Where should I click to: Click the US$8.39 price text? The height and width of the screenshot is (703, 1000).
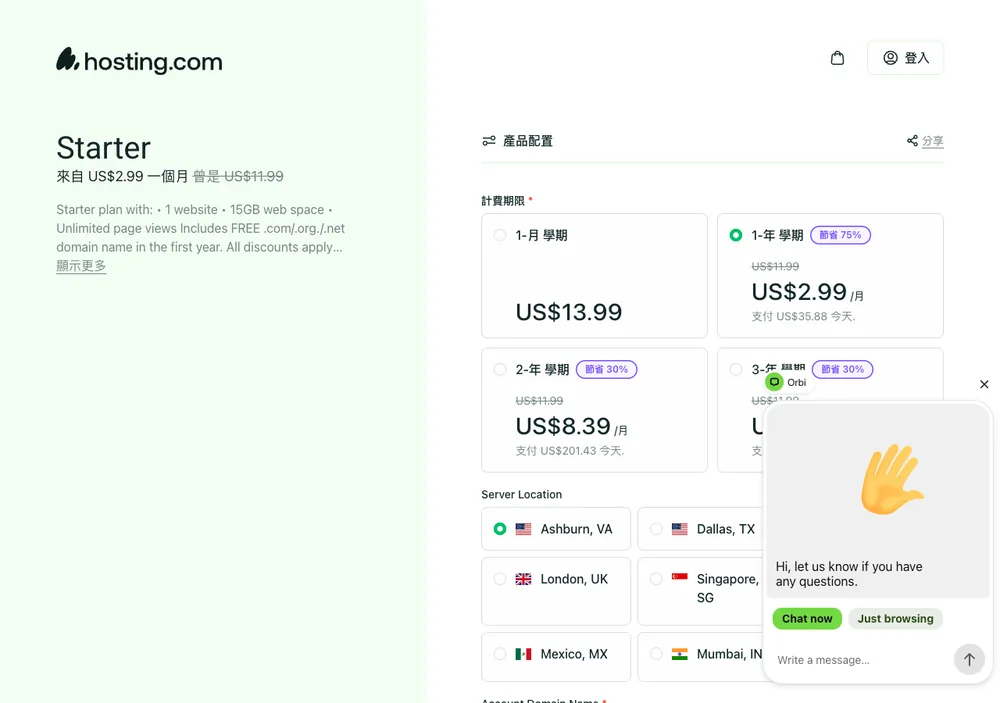coord(563,426)
